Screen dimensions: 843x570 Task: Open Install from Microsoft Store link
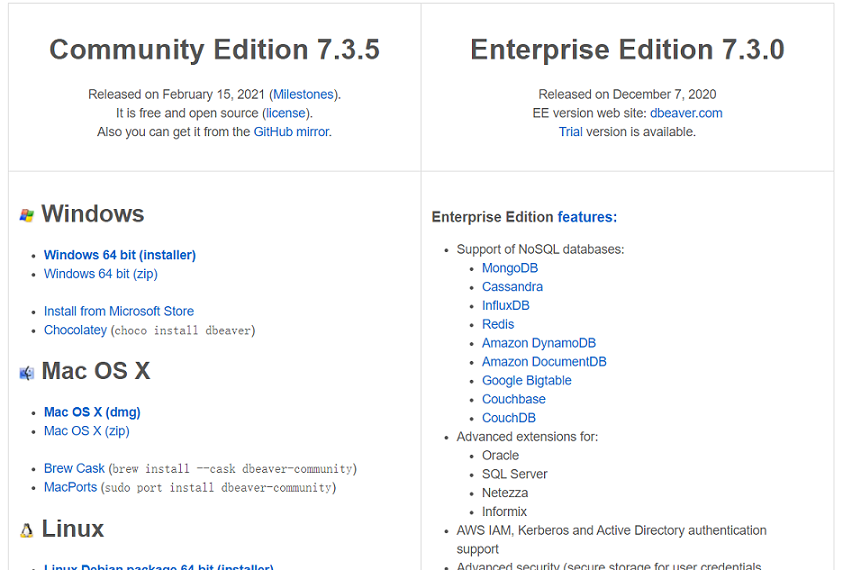(x=119, y=311)
